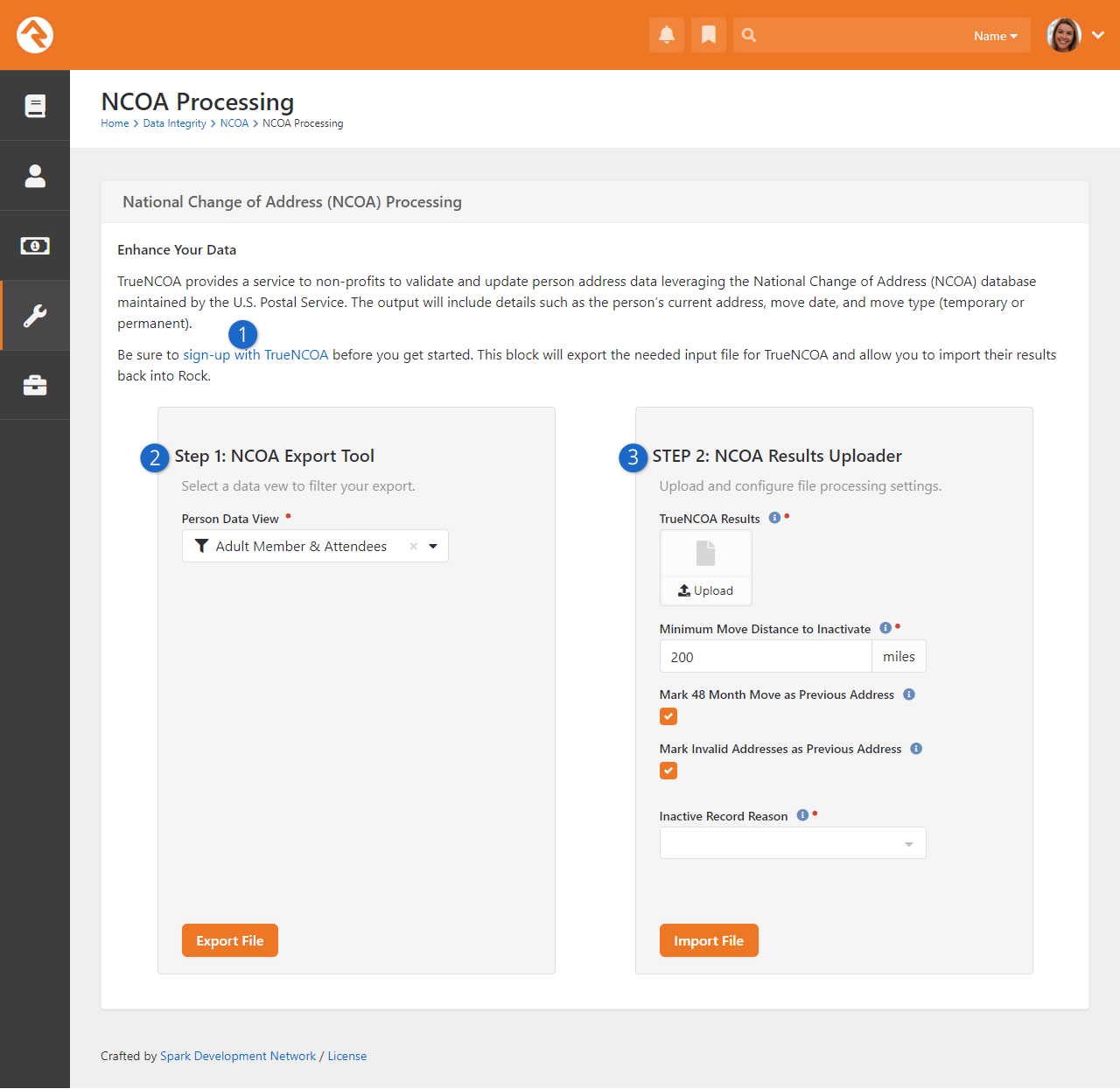The image size is (1120, 1089).
Task: Click the Export File button
Action: (230, 940)
